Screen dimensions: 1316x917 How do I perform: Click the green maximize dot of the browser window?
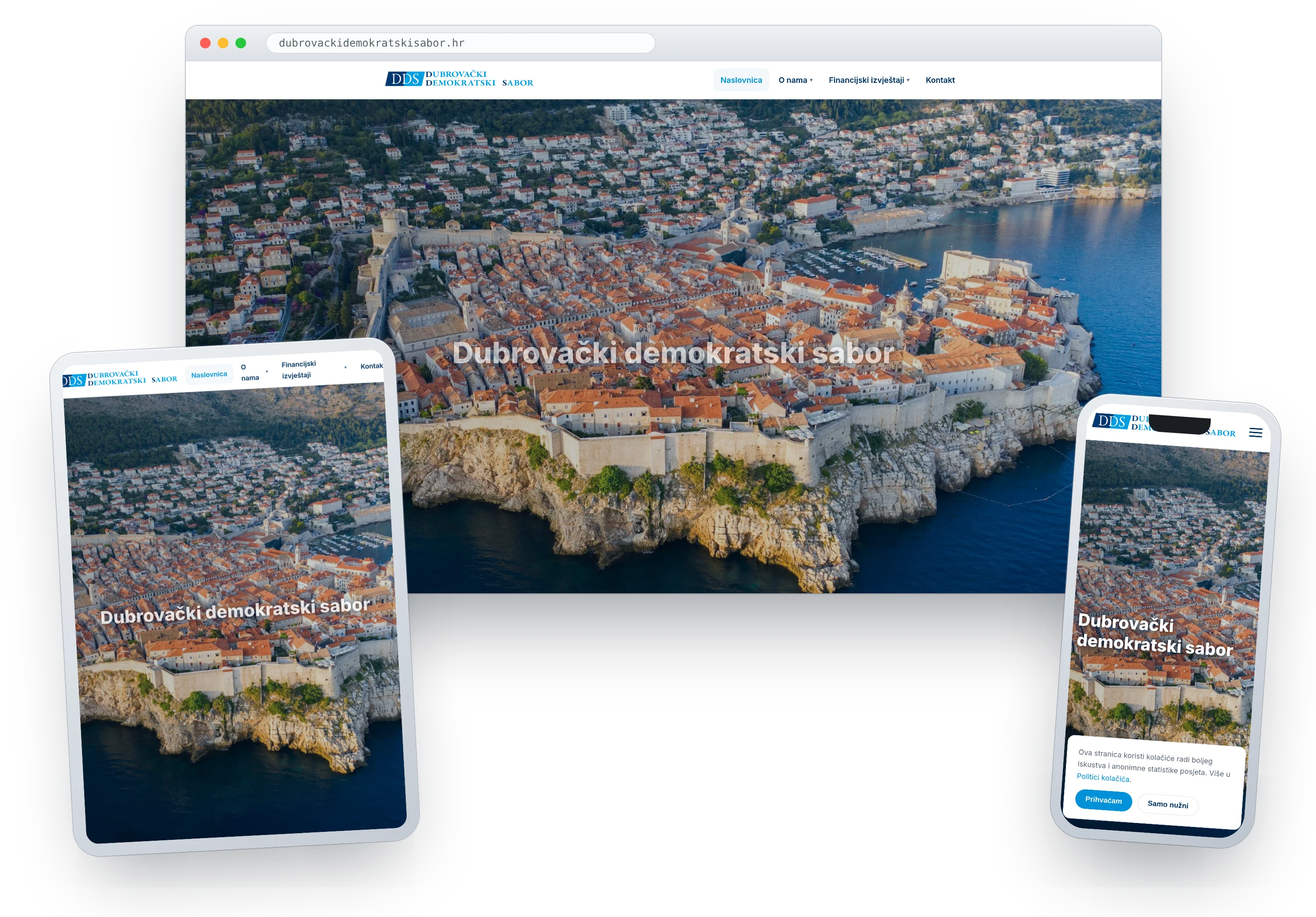(241, 43)
